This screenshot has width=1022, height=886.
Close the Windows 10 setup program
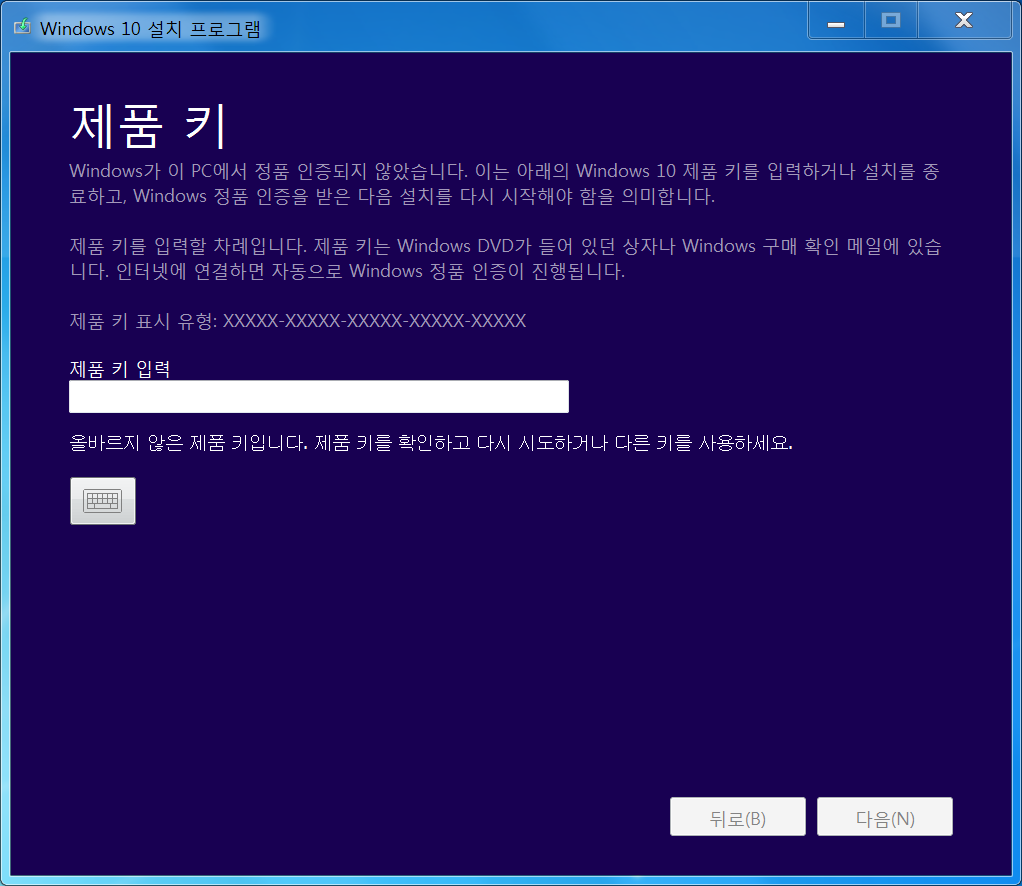click(963, 20)
